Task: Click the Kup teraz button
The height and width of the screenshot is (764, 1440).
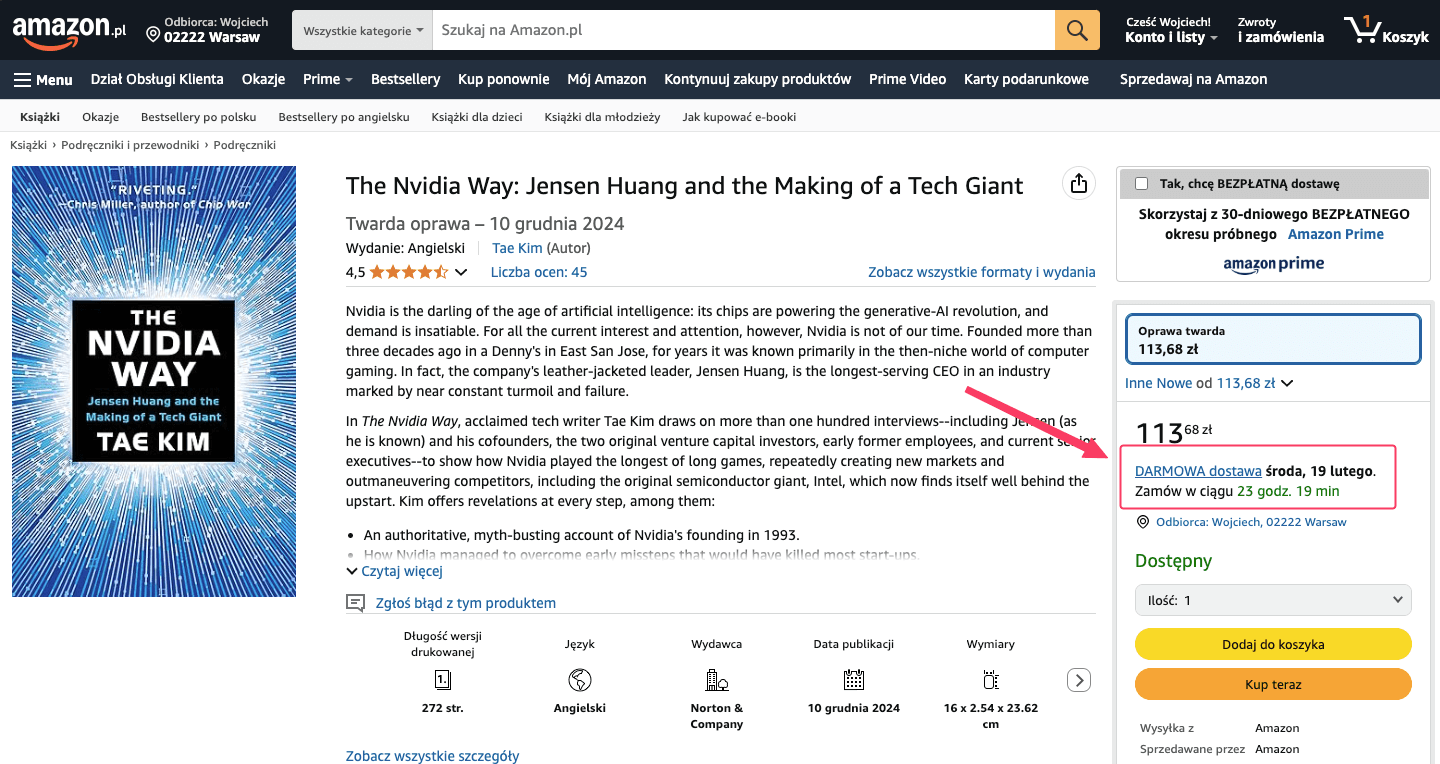Action: coord(1272,685)
